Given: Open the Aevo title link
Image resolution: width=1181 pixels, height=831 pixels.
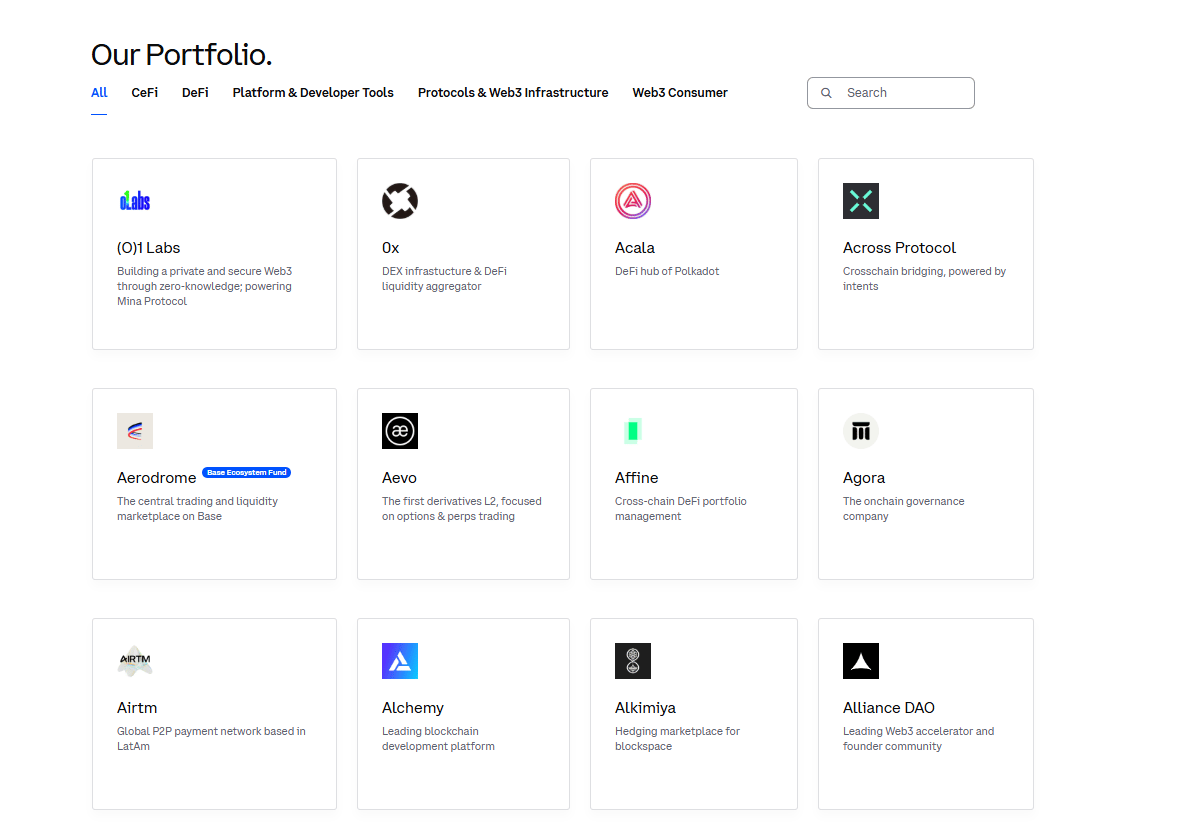Looking at the screenshot, I should 399,478.
